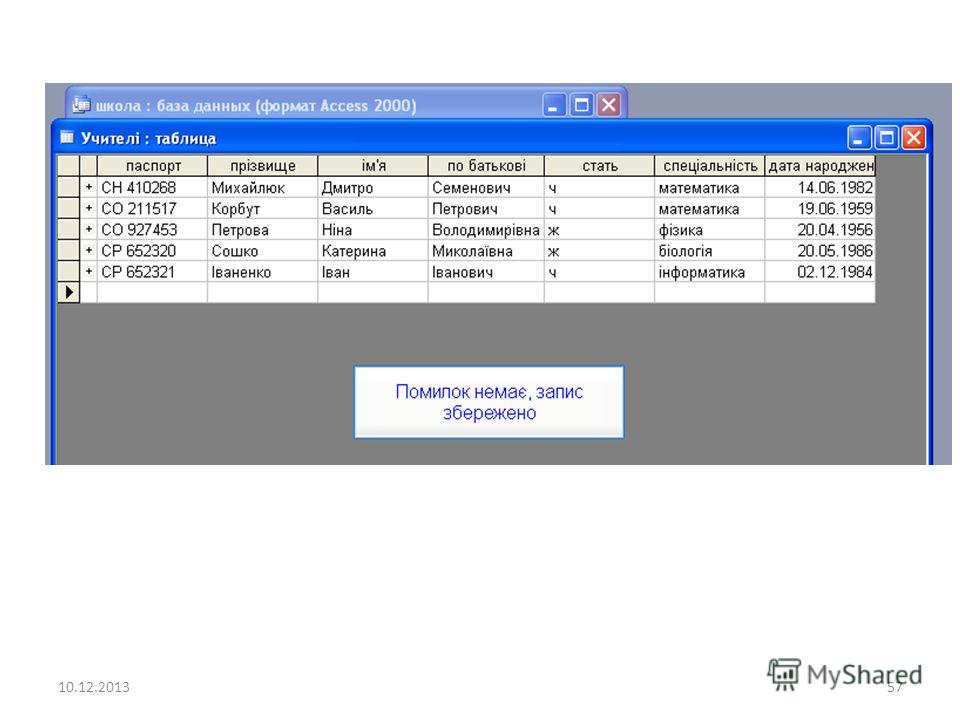960x720 pixels.
Task: Click the surname cell 'Корбут'
Action: point(263,208)
